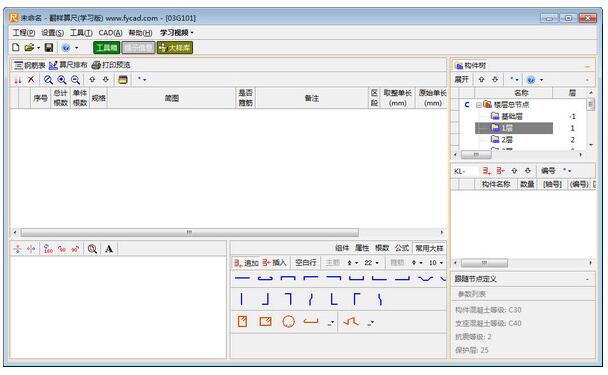This screenshot has height=375, width=608.
Task: Click the 空白行 blank row button
Action: click(x=306, y=263)
